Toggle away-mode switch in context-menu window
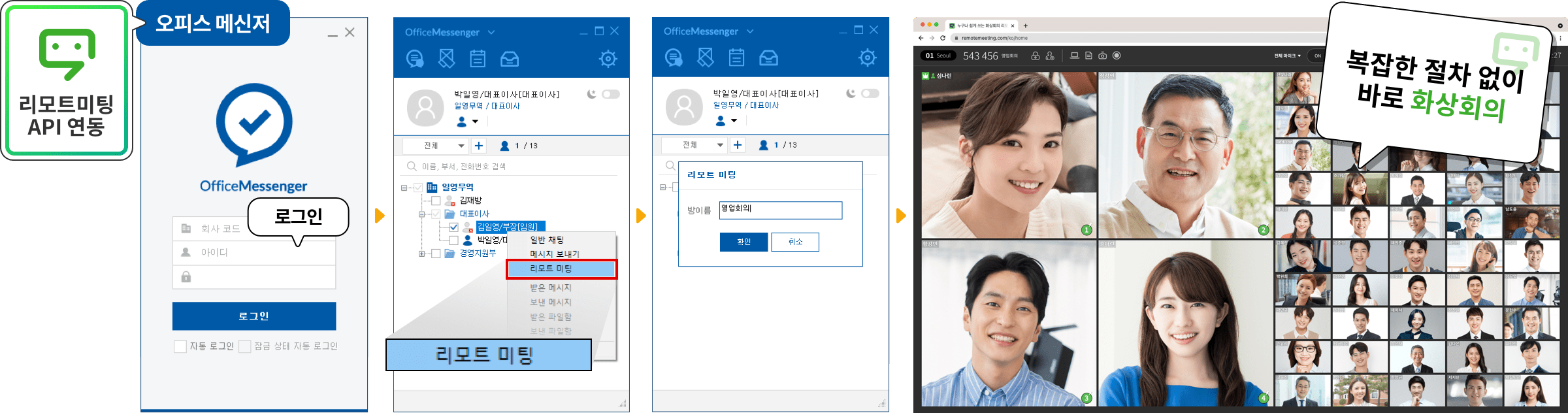Image resolution: width=1568 pixels, height=413 pixels. [611, 94]
